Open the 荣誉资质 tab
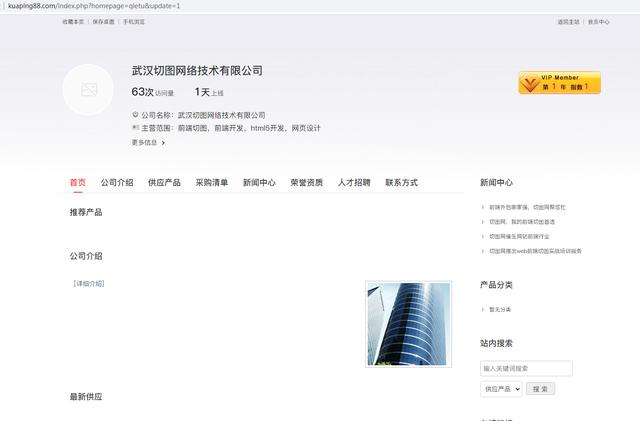The image size is (640, 421). click(307, 183)
